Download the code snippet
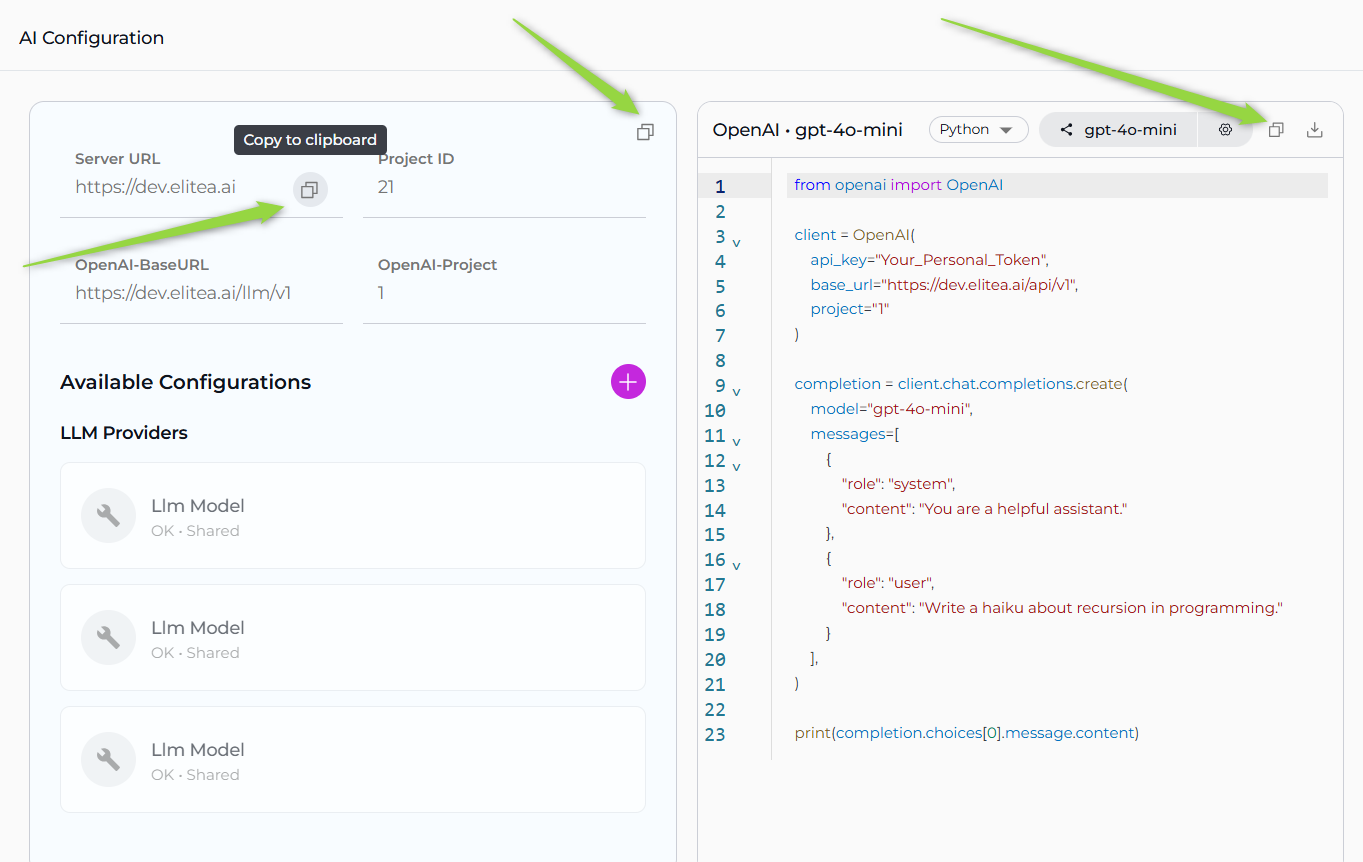This screenshot has width=1363, height=862. click(1315, 130)
